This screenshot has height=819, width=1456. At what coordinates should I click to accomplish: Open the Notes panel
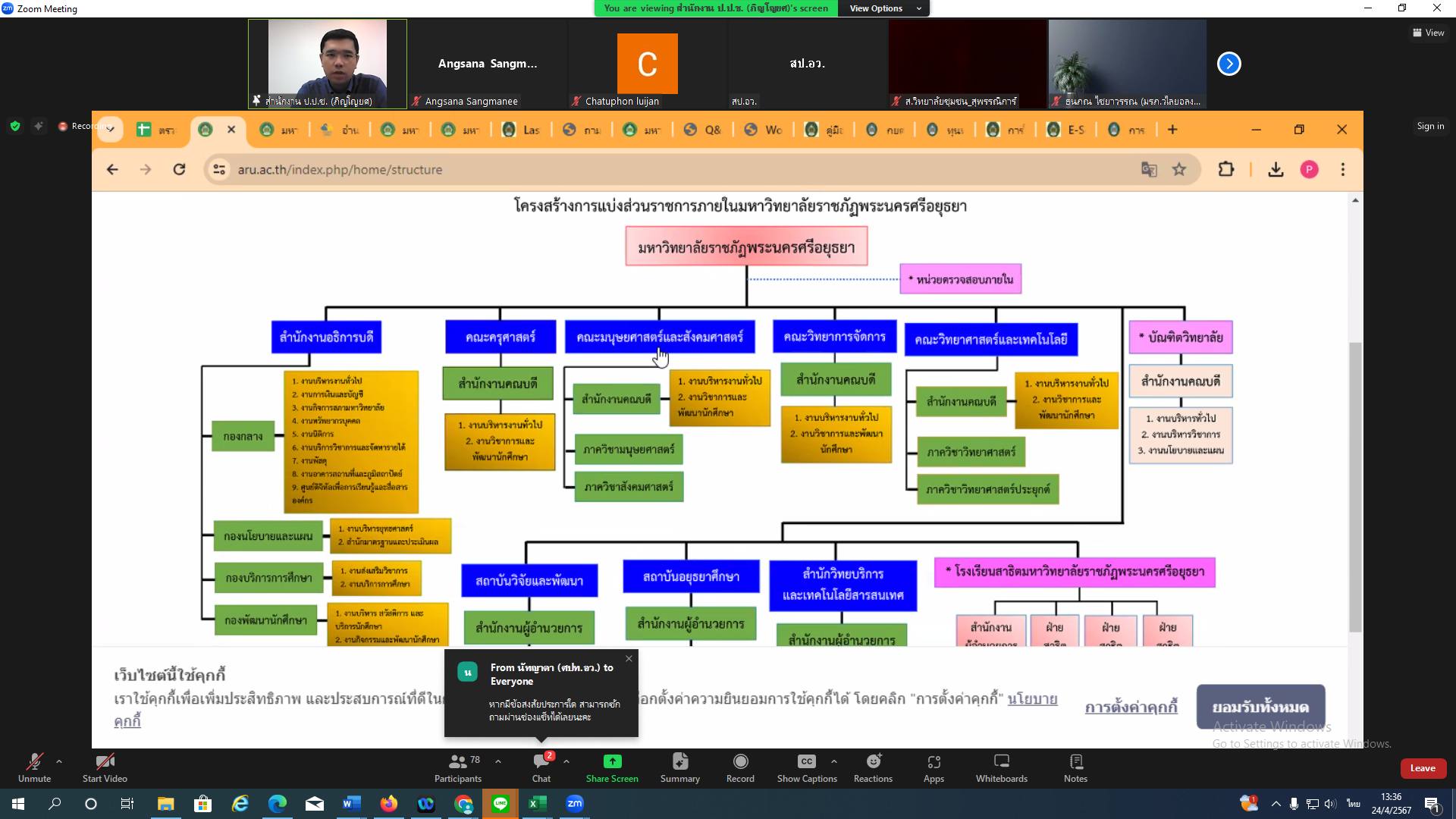pyautogui.click(x=1075, y=767)
